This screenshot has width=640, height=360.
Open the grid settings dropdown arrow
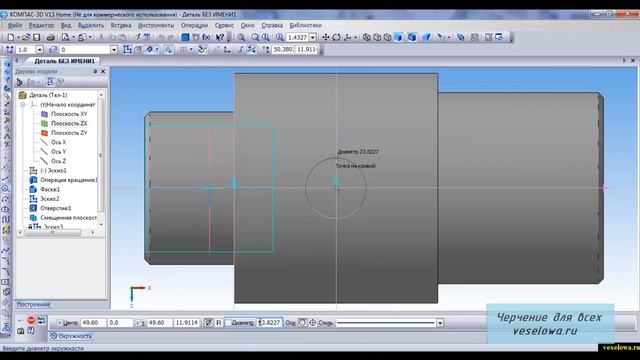click(x=191, y=49)
